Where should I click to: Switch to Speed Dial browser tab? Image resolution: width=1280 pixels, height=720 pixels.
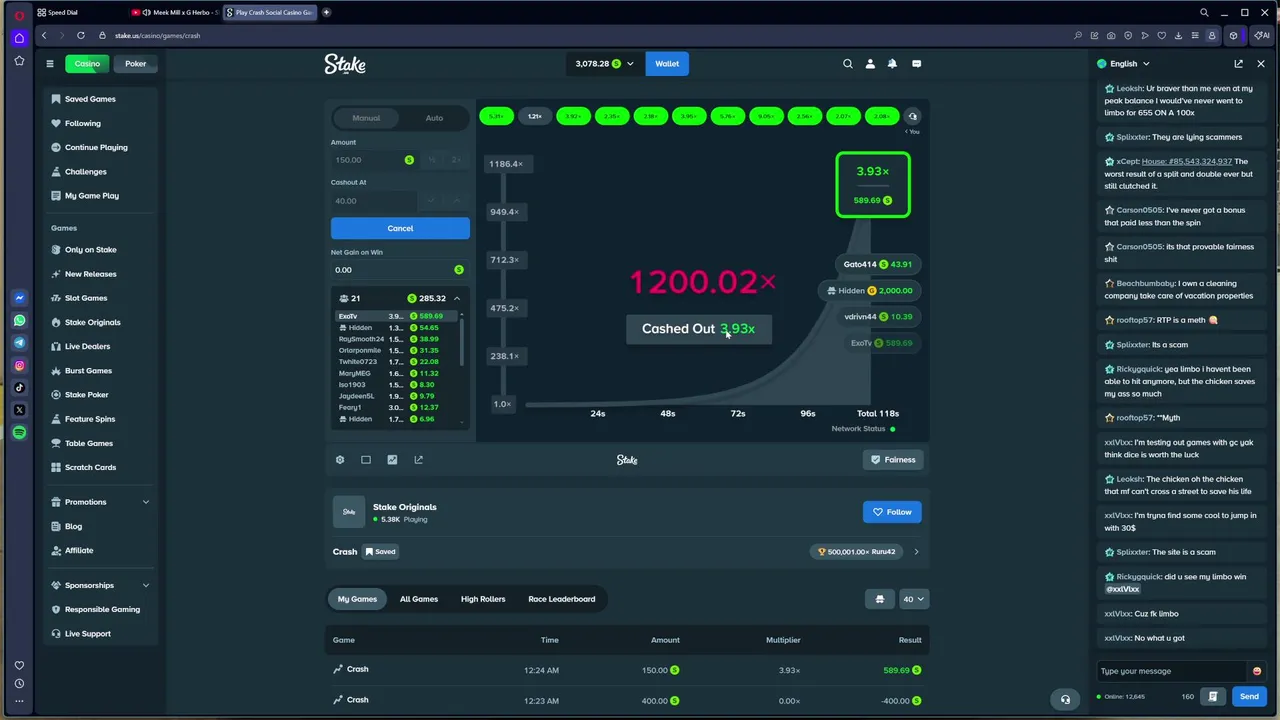point(78,12)
